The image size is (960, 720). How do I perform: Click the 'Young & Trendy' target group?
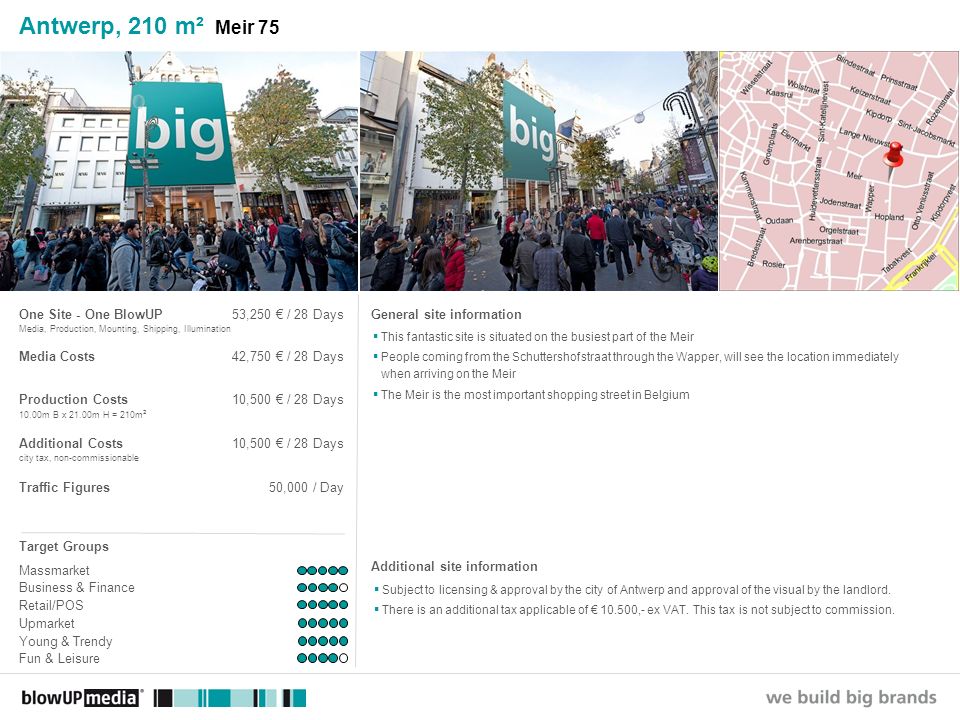66,641
